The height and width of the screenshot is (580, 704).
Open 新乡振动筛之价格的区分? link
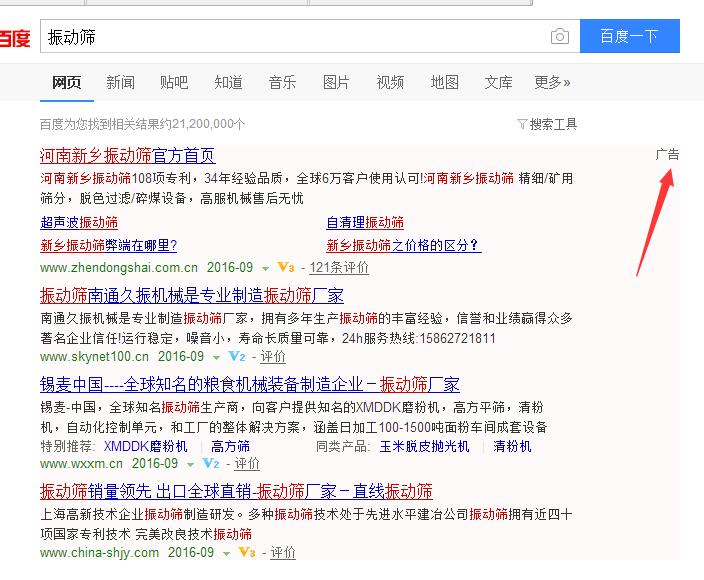[404, 245]
